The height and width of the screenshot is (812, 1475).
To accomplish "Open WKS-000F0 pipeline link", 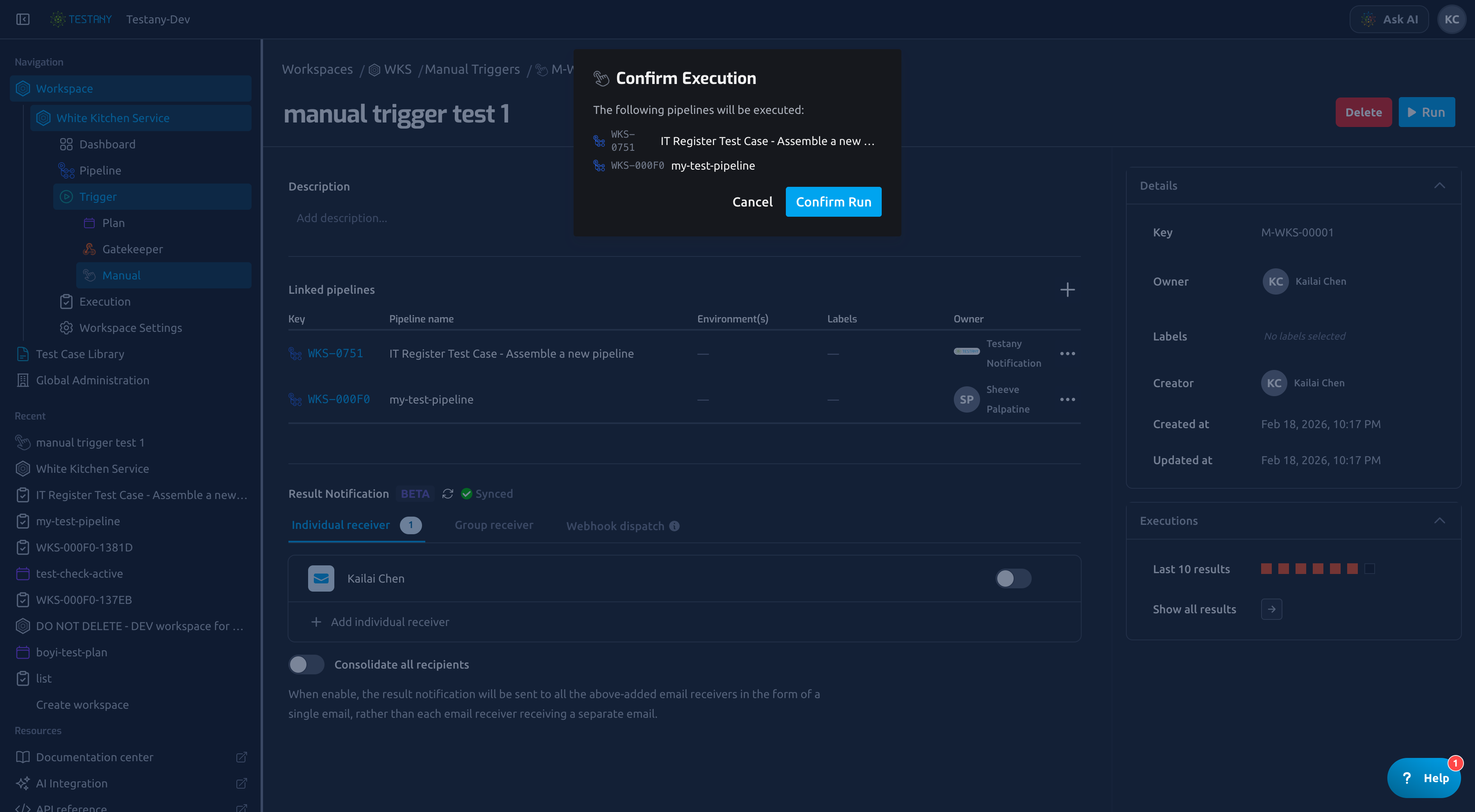I will 338,399.
